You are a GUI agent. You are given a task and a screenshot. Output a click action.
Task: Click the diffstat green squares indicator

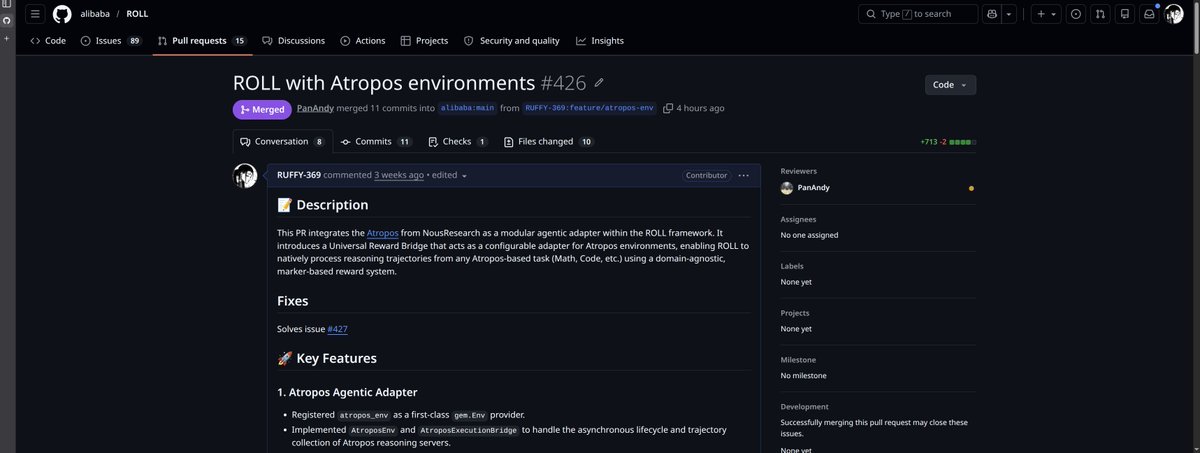(961, 142)
